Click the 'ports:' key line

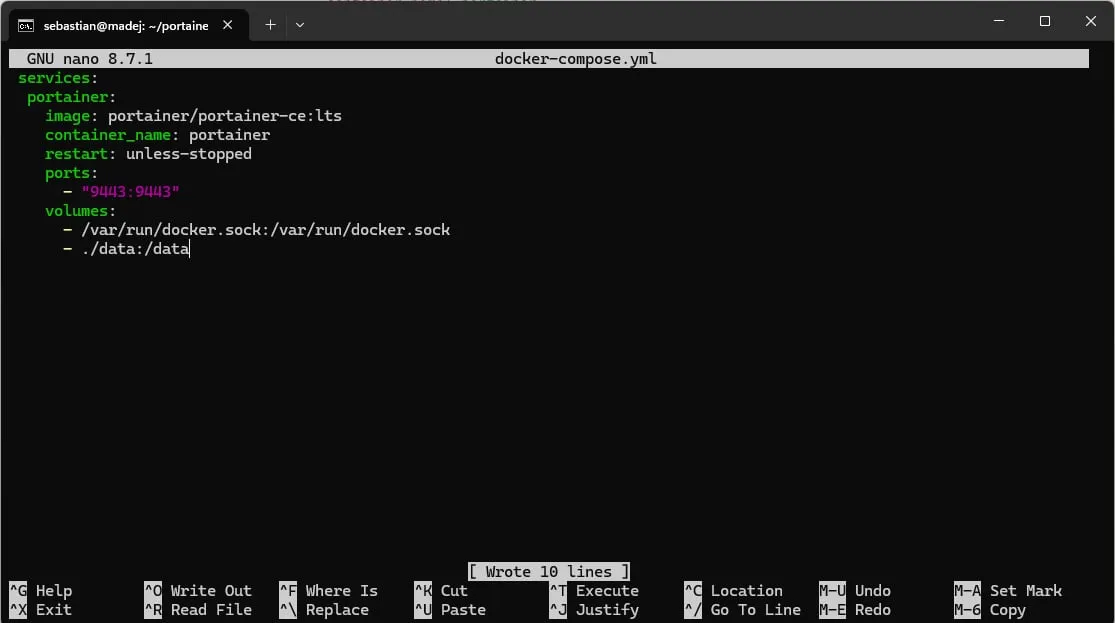click(x=71, y=173)
